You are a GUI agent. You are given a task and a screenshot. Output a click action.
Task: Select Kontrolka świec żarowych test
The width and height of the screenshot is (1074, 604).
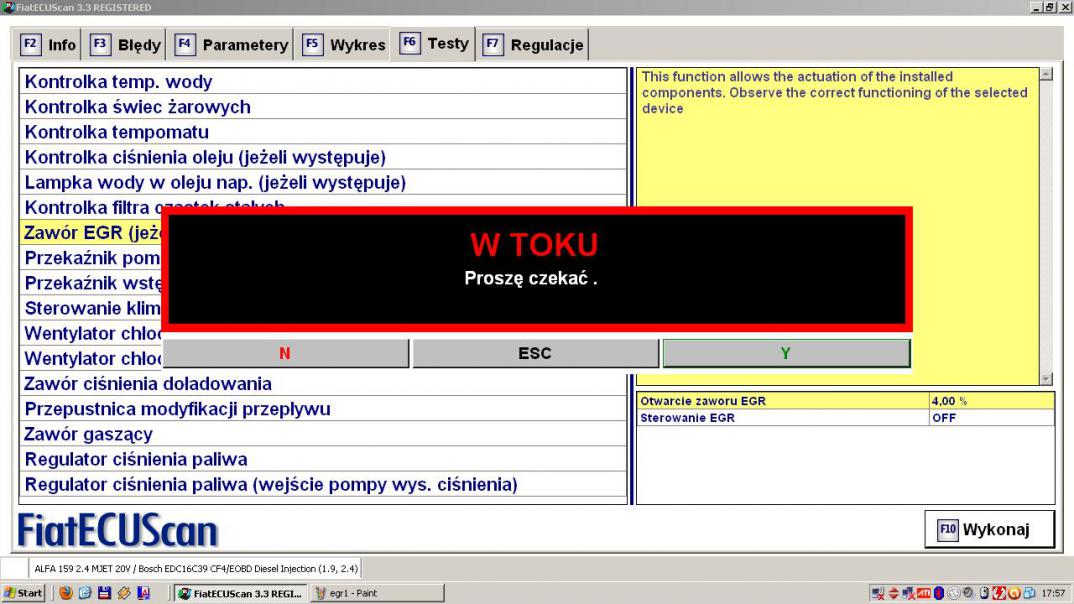coord(323,107)
